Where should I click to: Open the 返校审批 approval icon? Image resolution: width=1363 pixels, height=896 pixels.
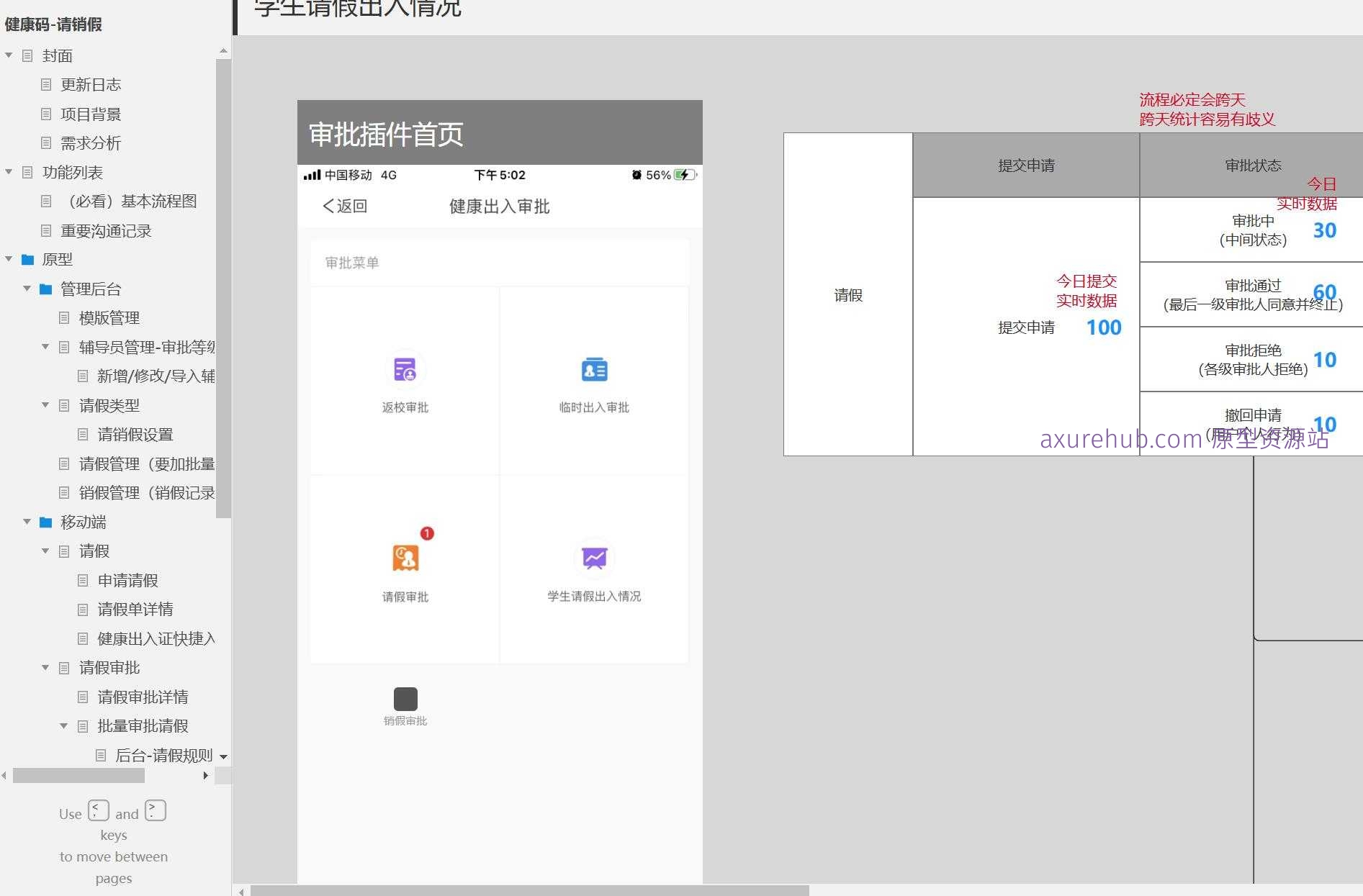click(x=405, y=368)
